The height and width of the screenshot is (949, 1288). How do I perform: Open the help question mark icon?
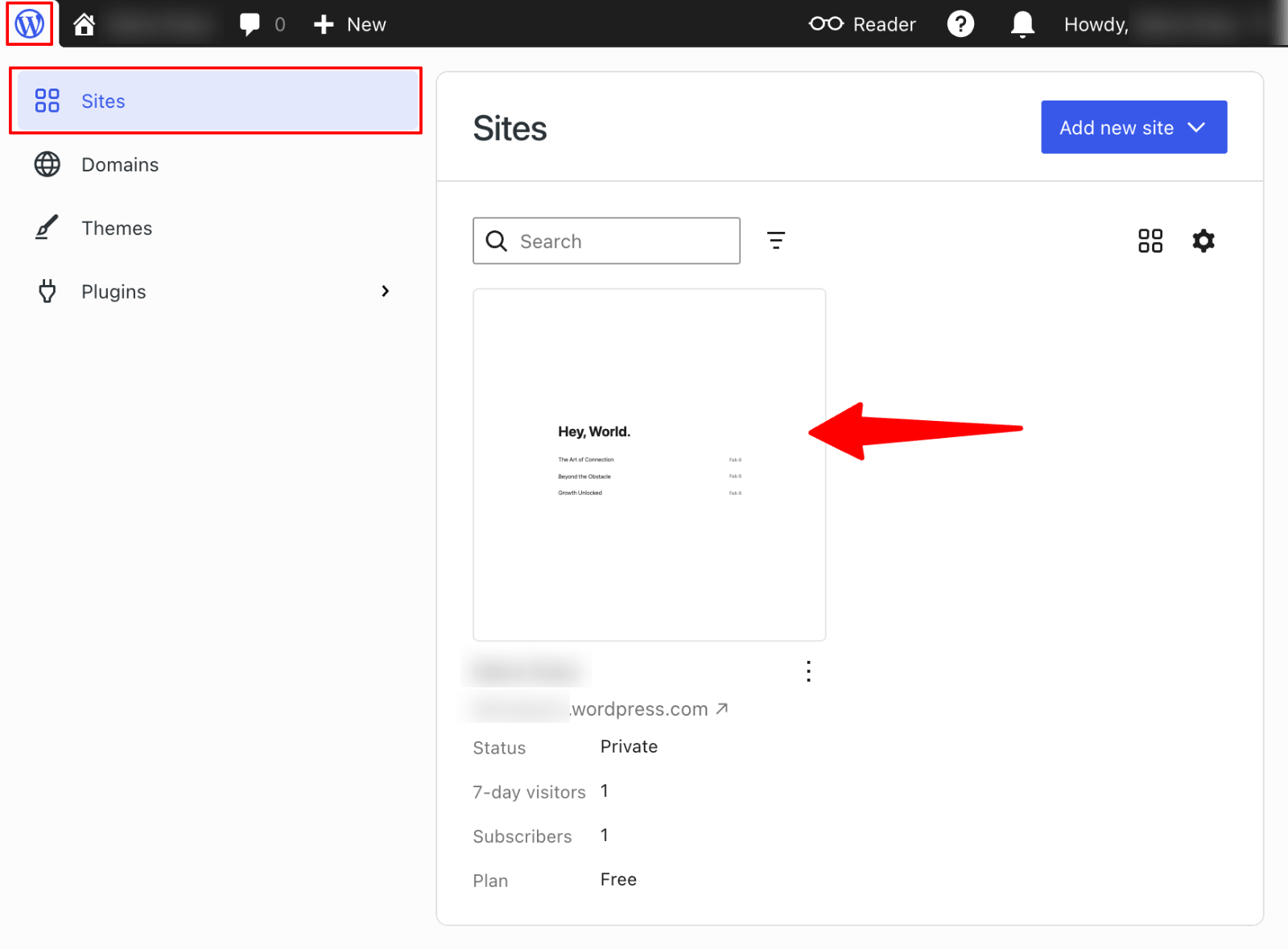pyautogui.click(x=960, y=23)
